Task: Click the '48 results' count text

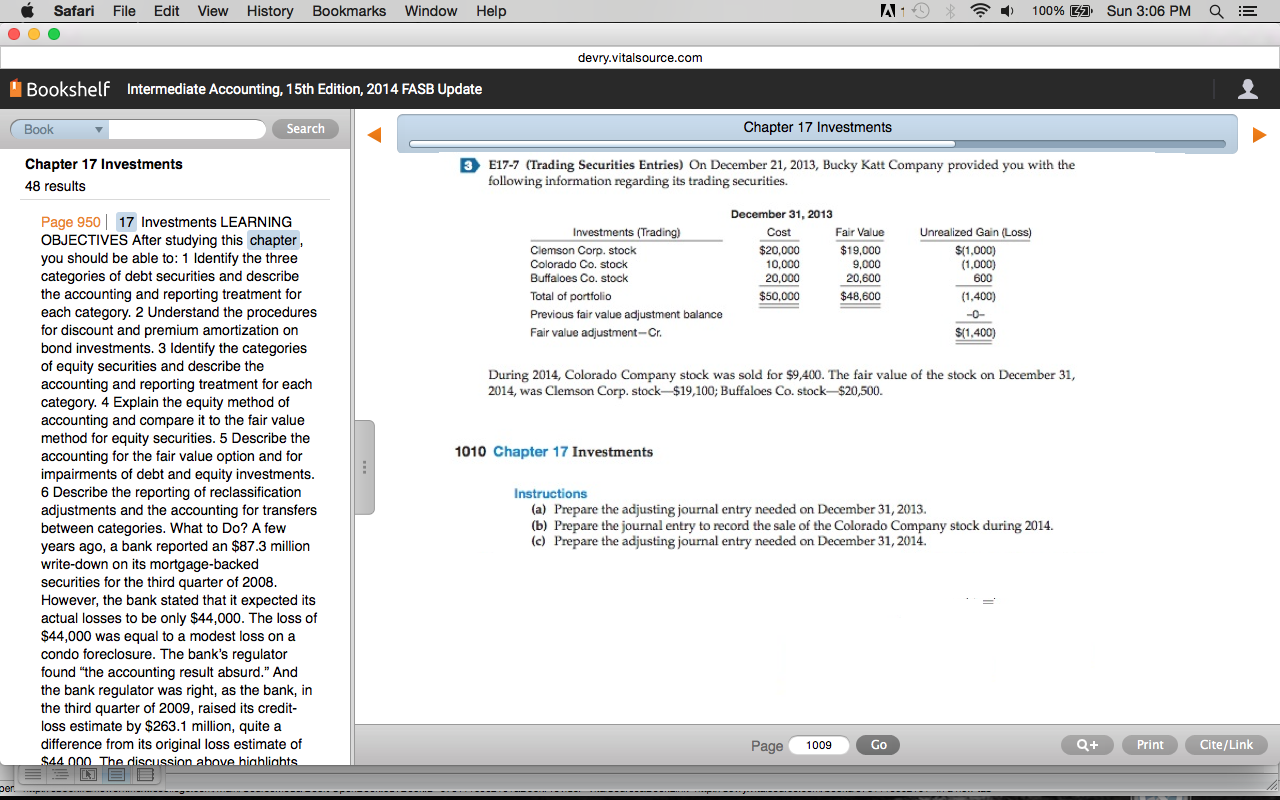Action: coord(55,186)
